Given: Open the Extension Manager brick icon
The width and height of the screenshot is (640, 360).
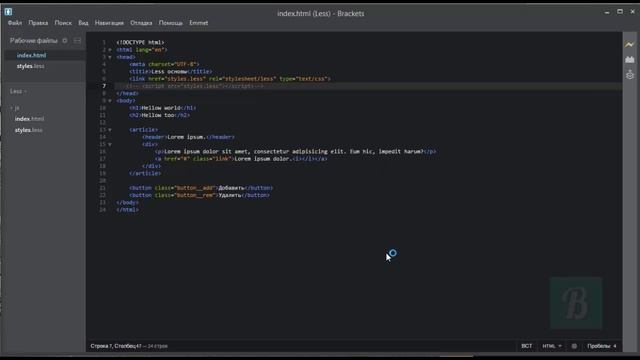Looking at the screenshot, I should tap(630, 60).
